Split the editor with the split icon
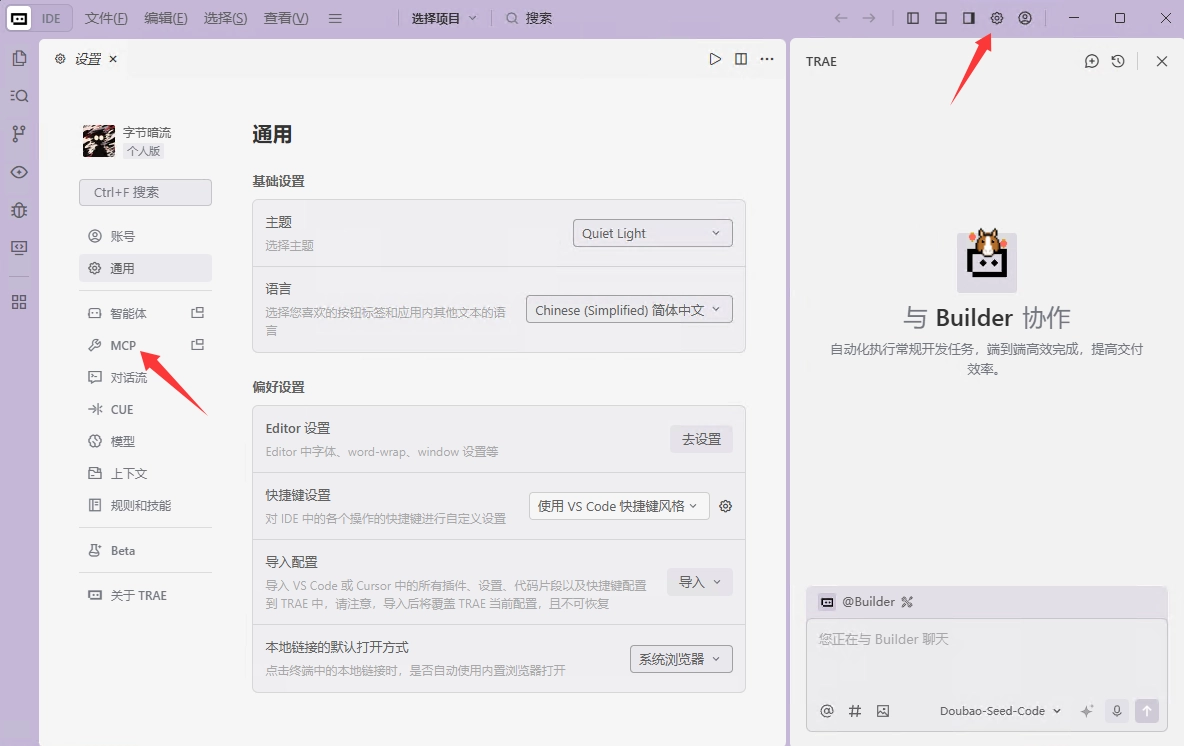Screen dimensions: 1184x746 (741, 59)
